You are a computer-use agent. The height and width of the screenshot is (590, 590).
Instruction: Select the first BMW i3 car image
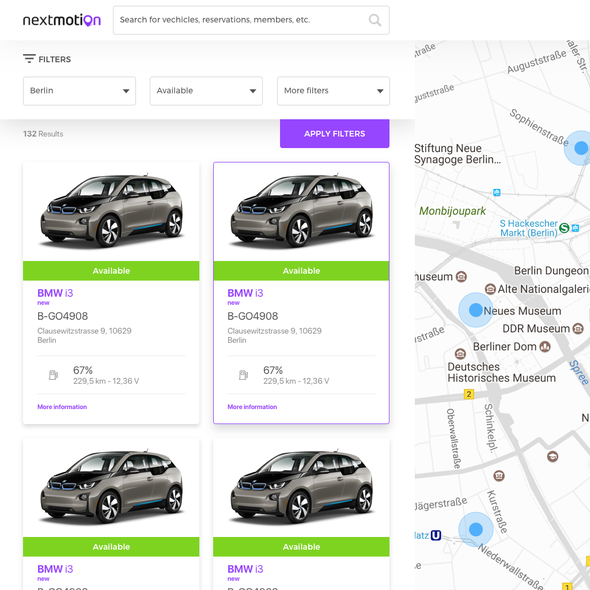tap(111, 210)
